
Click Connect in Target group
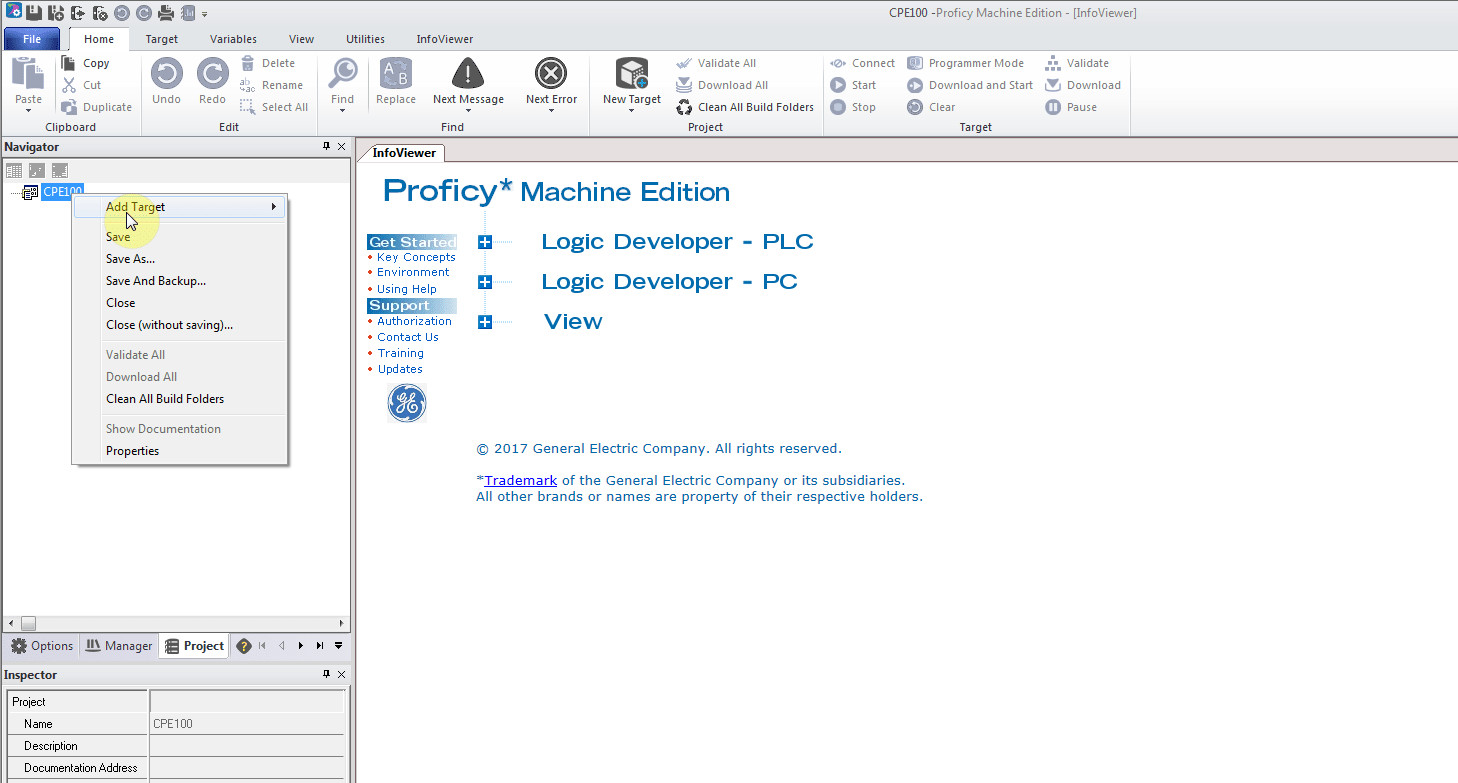coord(863,63)
